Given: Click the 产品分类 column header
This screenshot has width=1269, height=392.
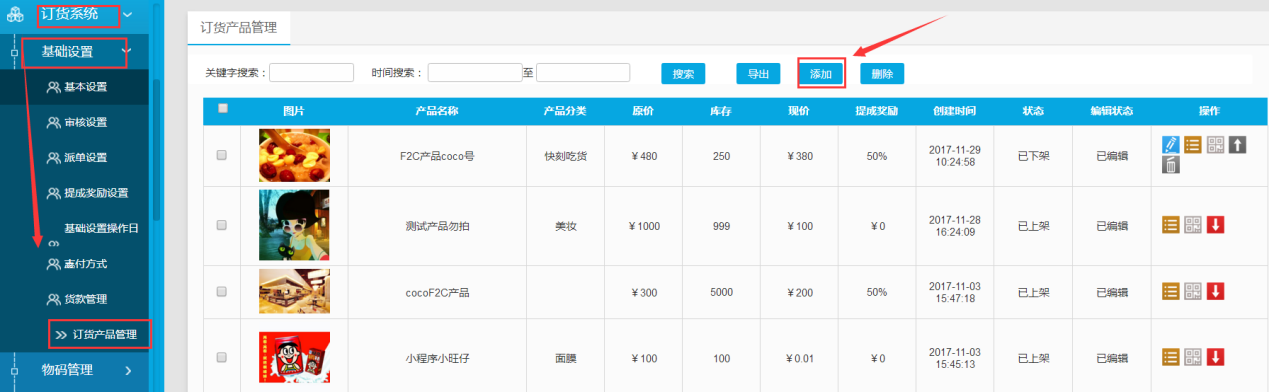Looking at the screenshot, I should 565,110.
